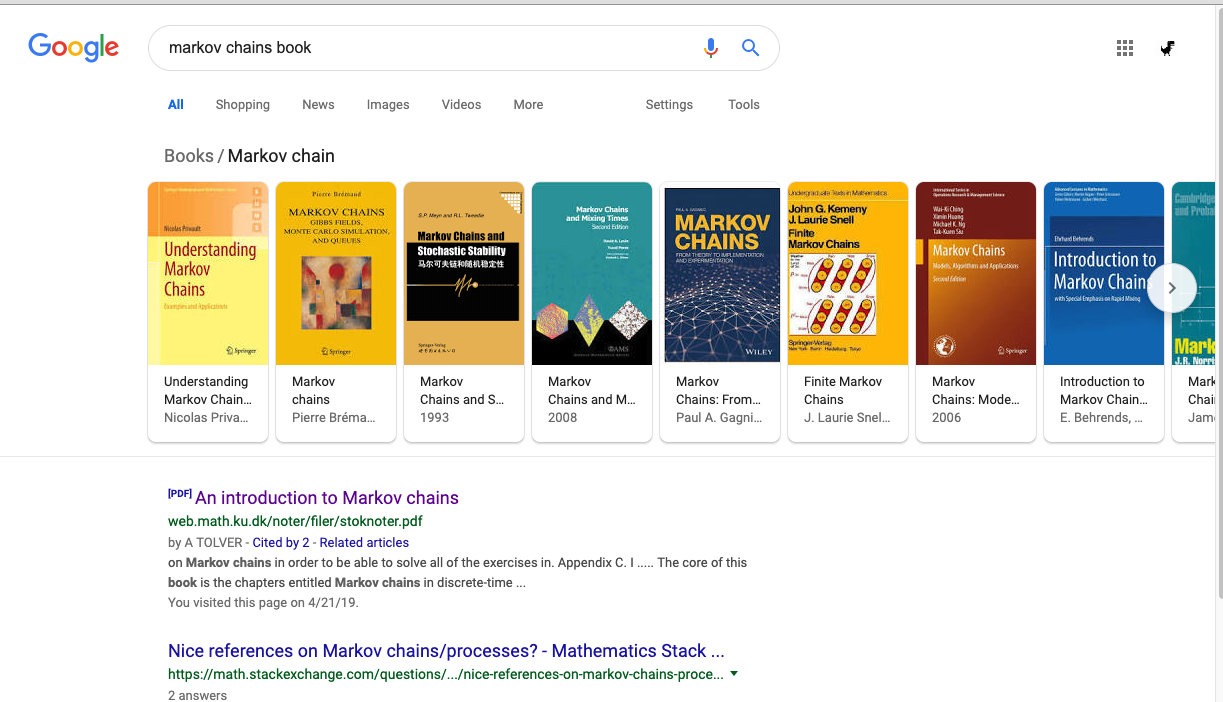
Task: Click the Markov chain heading link
Action: tap(281, 156)
